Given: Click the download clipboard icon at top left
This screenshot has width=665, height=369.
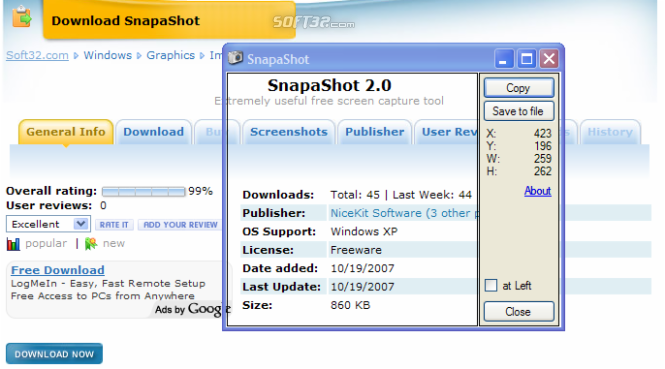Looking at the screenshot, I should pos(22,18).
